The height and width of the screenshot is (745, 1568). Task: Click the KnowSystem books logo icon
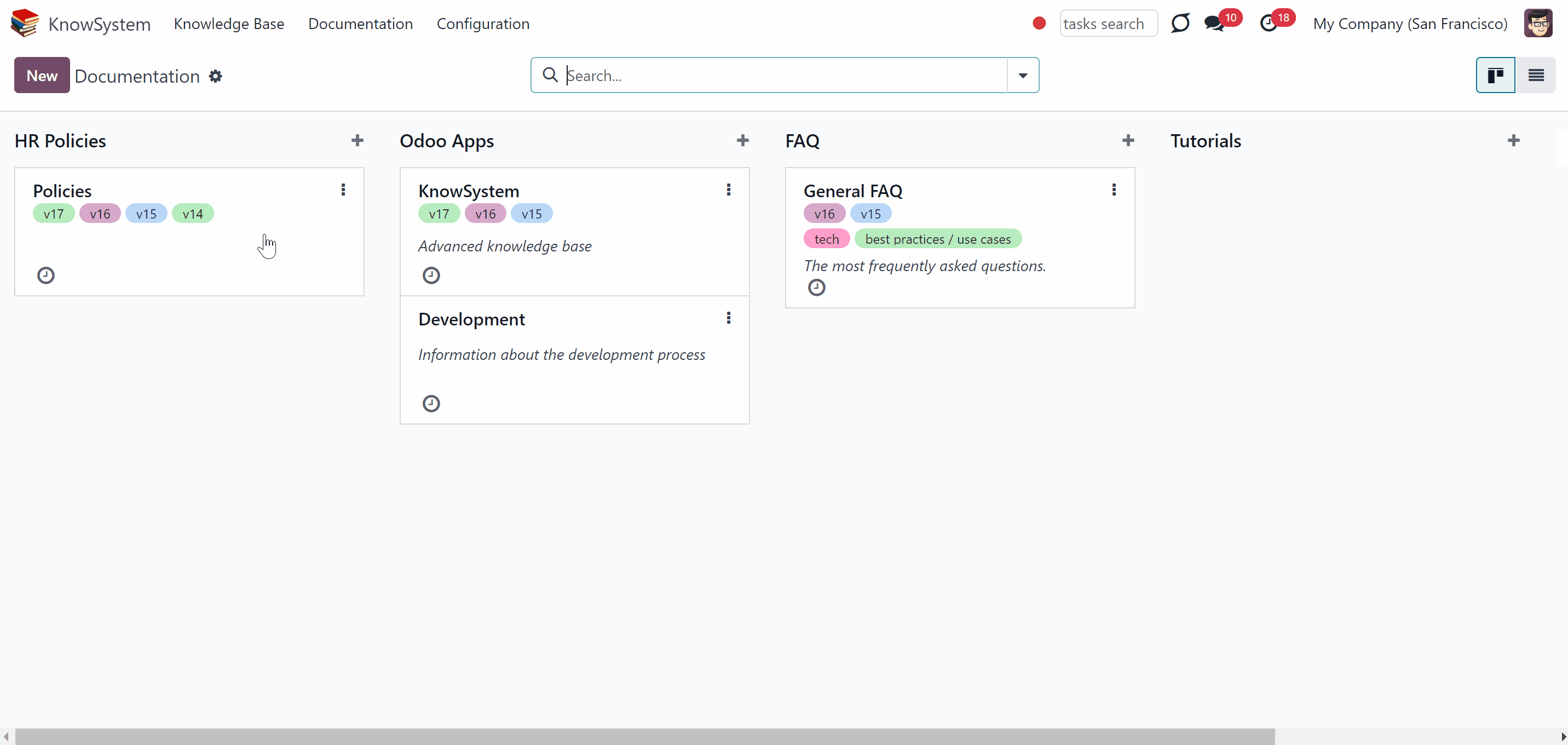(x=25, y=23)
